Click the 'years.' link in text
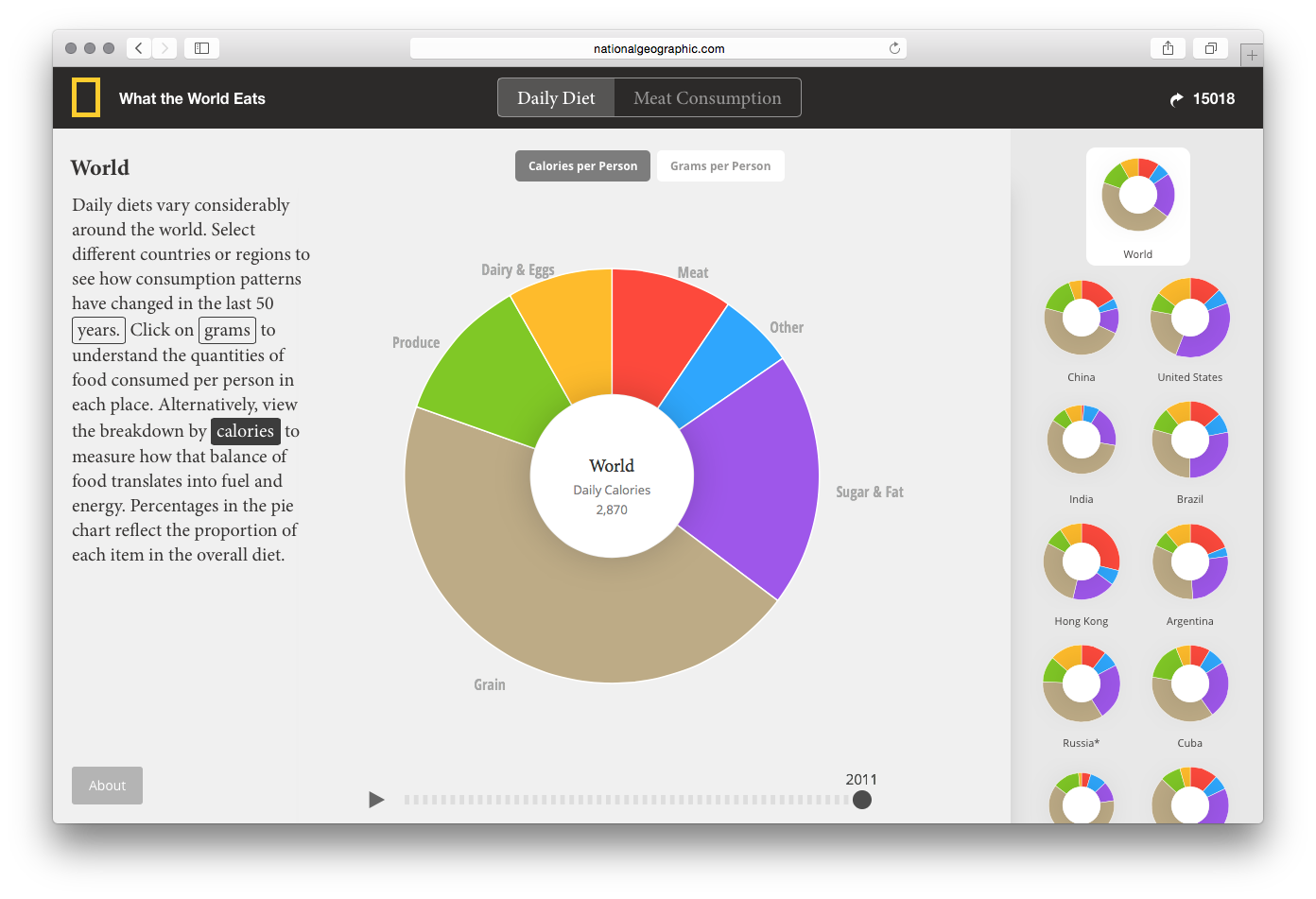The width and height of the screenshot is (1316, 899). coord(98,330)
